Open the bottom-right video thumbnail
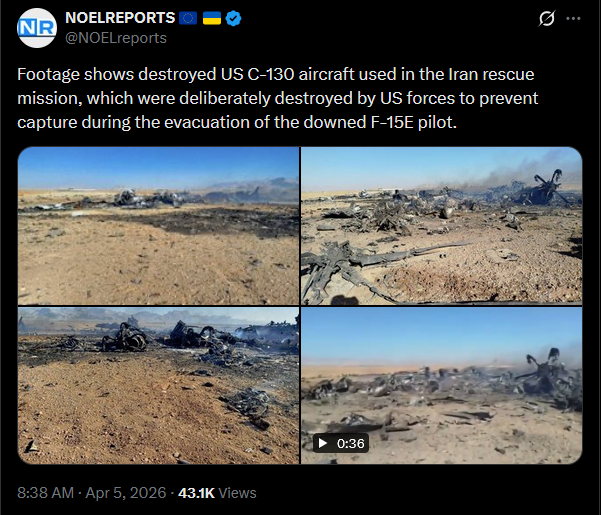Viewport: 601px width, 515px height. (442, 385)
